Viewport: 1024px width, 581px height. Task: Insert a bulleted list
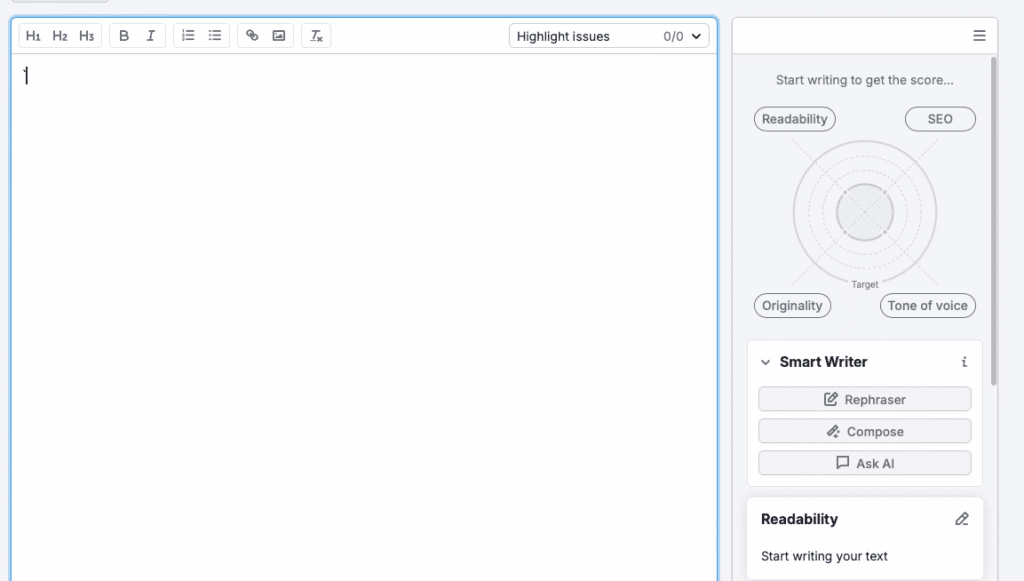coord(215,36)
